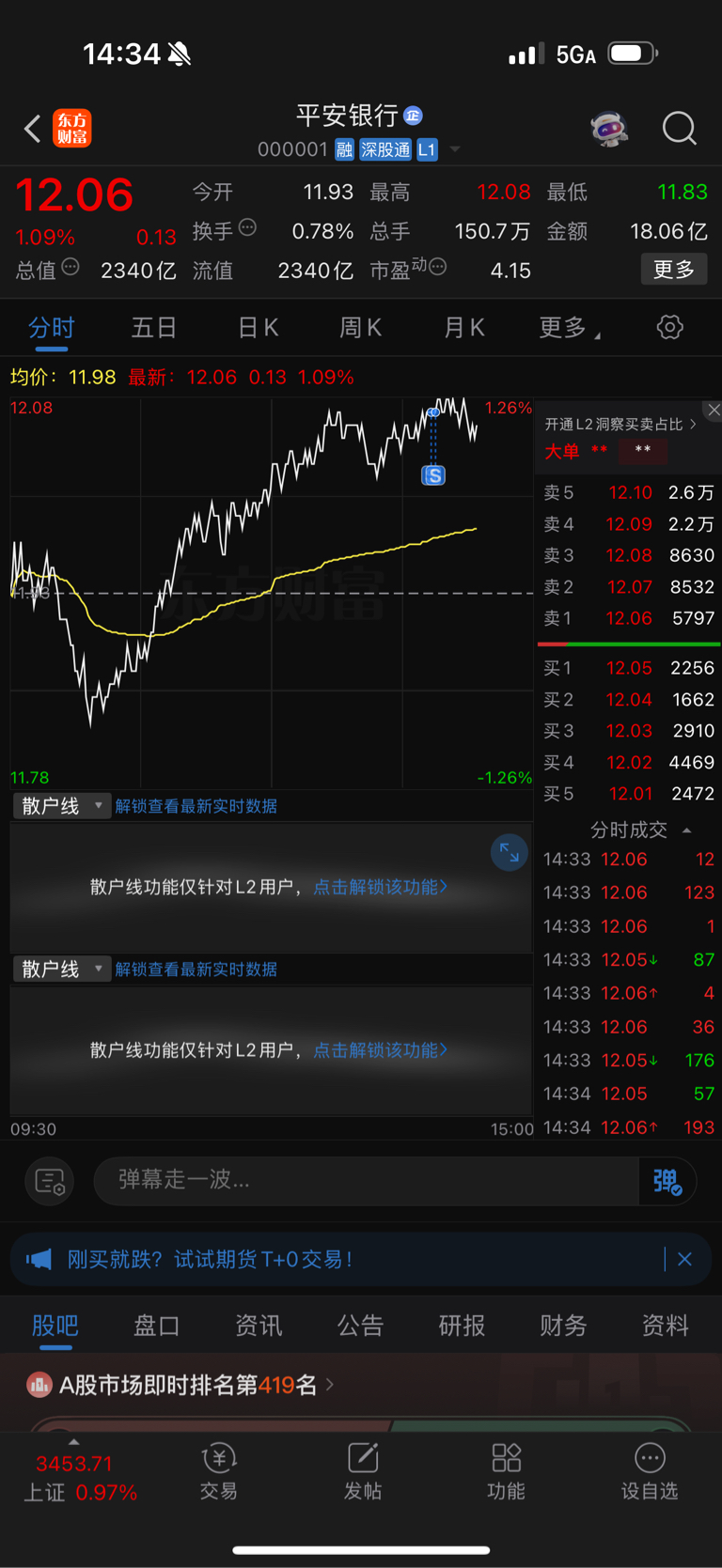Tap the 发帖 post icon
722x1568 pixels.
363,1471
